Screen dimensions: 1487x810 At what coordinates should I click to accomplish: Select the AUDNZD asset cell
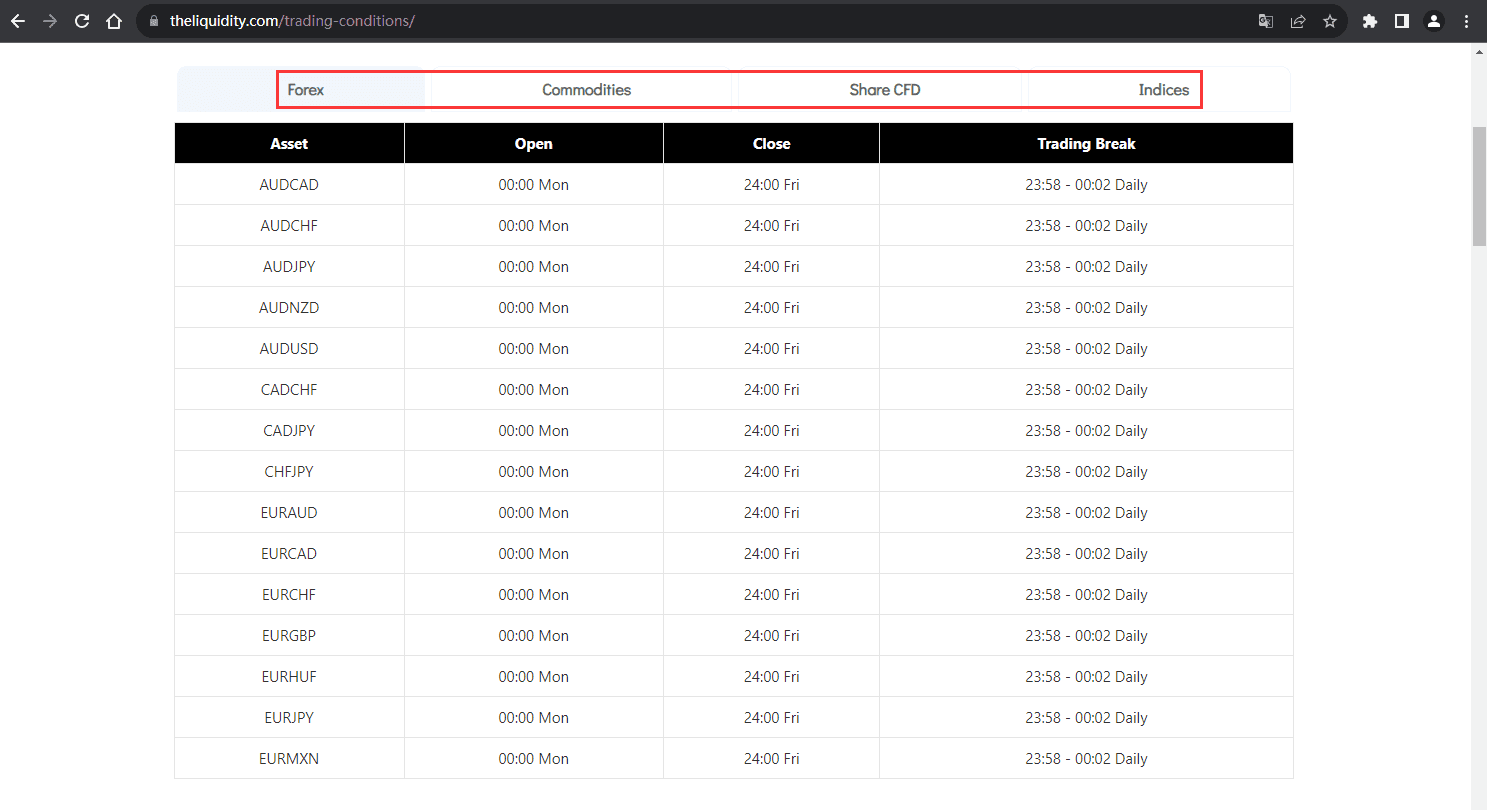pos(289,308)
